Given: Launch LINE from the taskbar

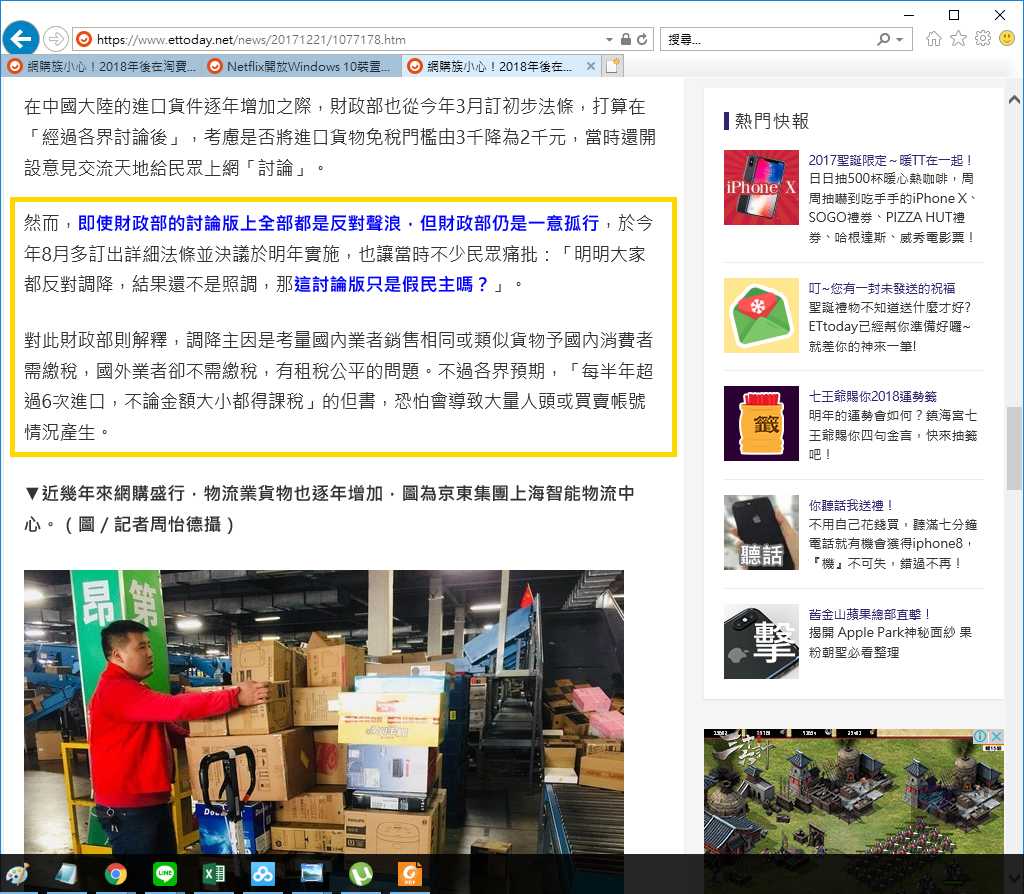Looking at the screenshot, I should [x=164, y=874].
